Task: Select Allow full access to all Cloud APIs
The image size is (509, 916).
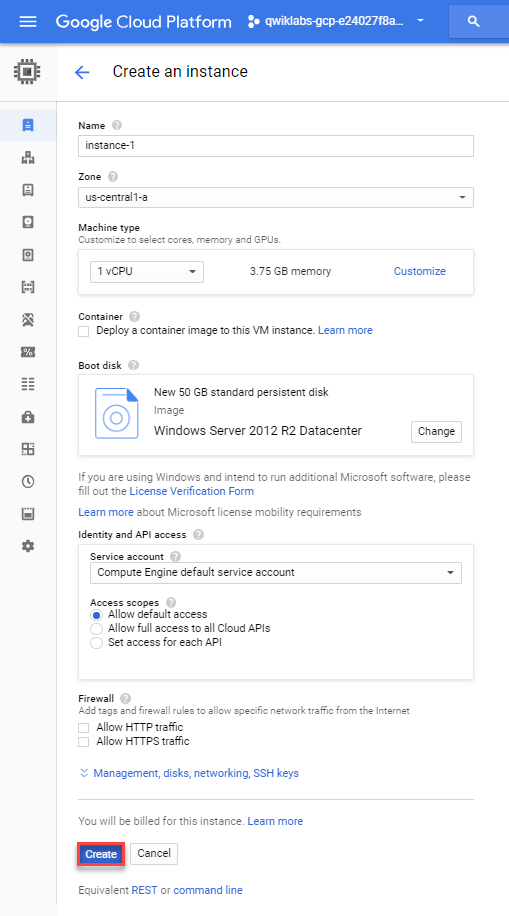Action: tap(96, 629)
